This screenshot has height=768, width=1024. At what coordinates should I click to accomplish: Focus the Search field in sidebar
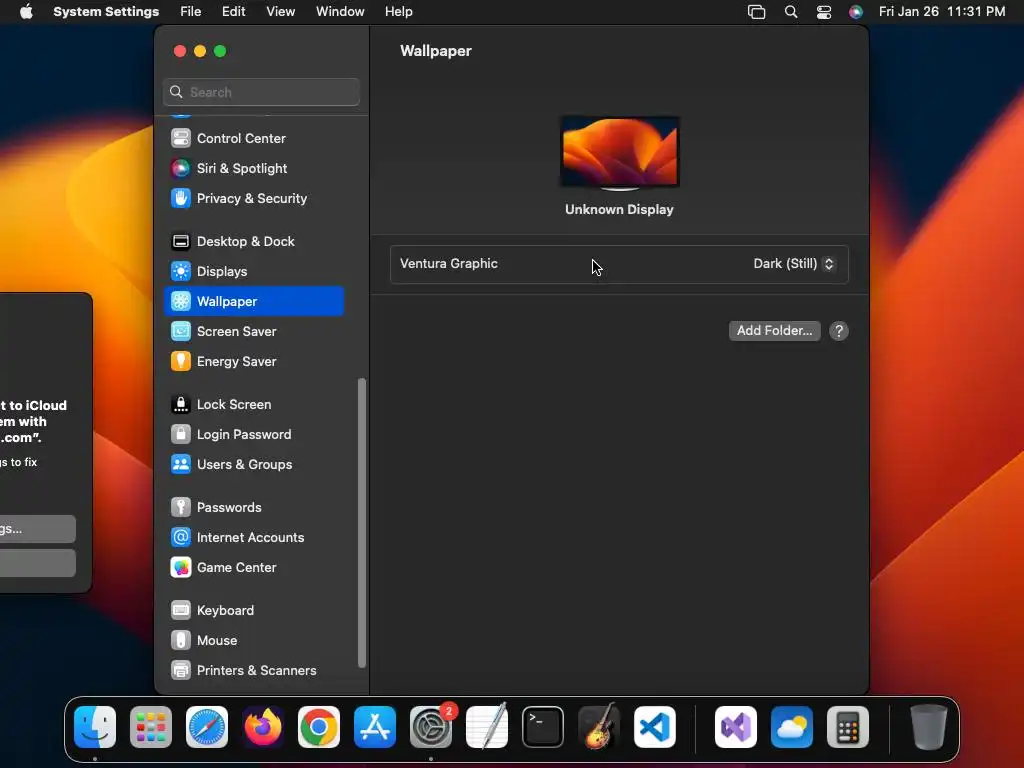tap(261, 92)
